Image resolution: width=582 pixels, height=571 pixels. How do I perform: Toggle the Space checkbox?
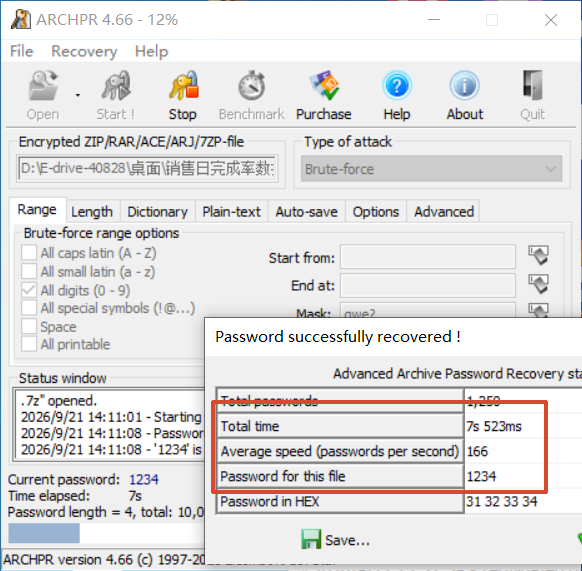coord(29,326)
